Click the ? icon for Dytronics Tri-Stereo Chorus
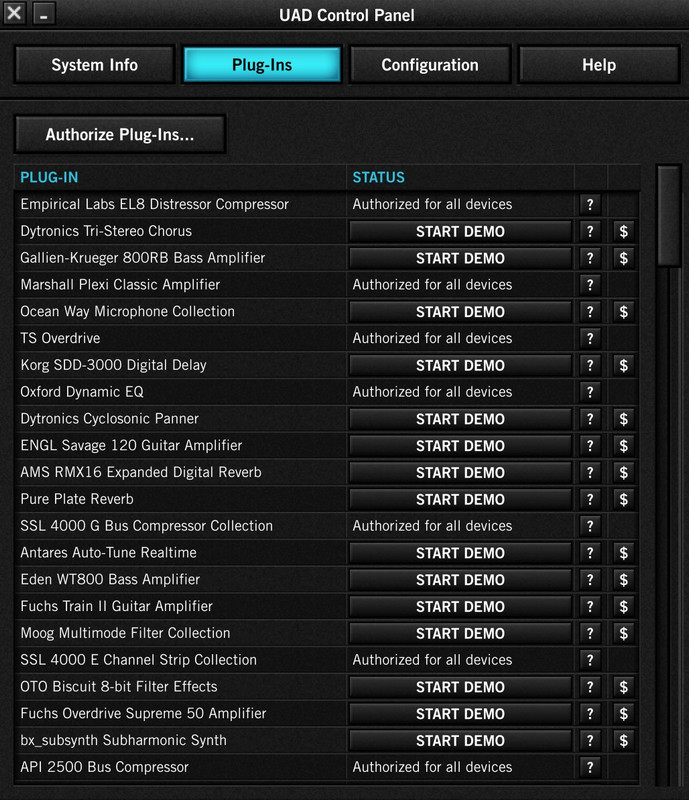The image size is (689, 800). [590, 232]
